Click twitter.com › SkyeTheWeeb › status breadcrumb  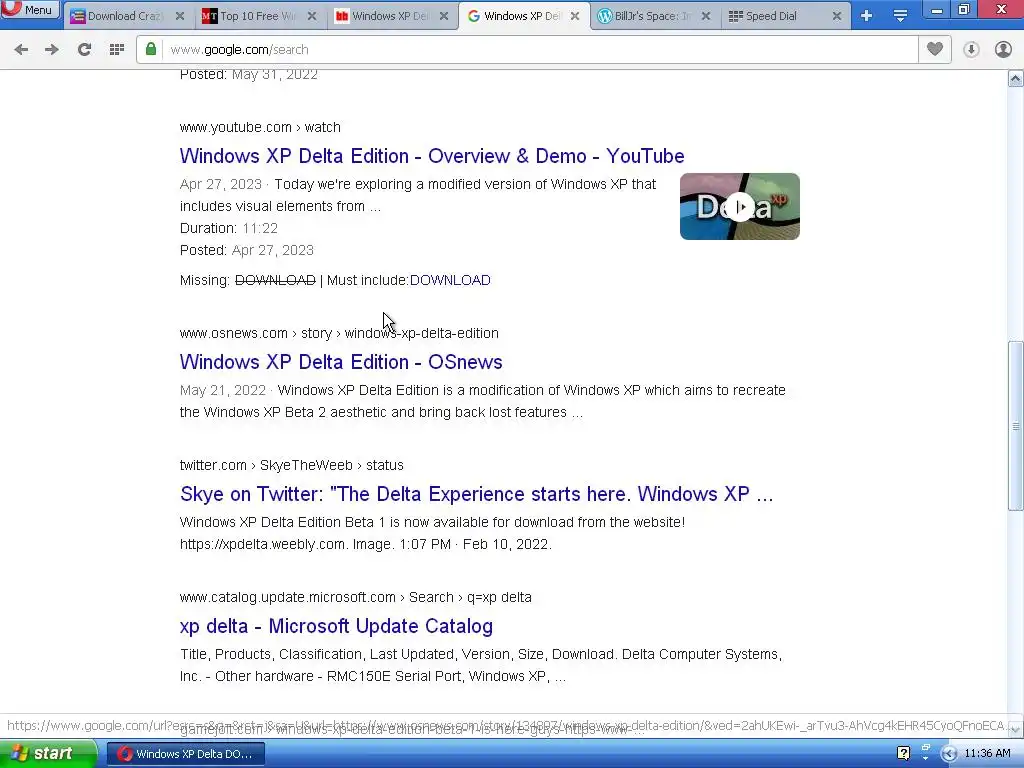point(291,465)
